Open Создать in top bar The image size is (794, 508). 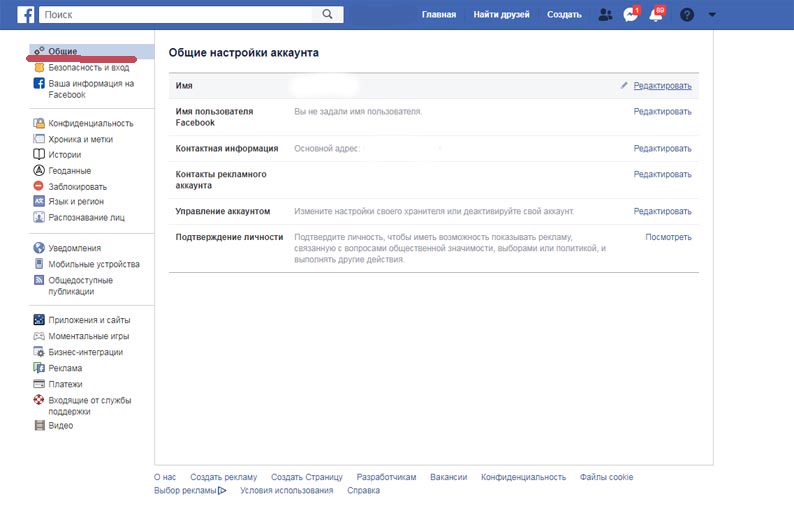coord(564,14)
